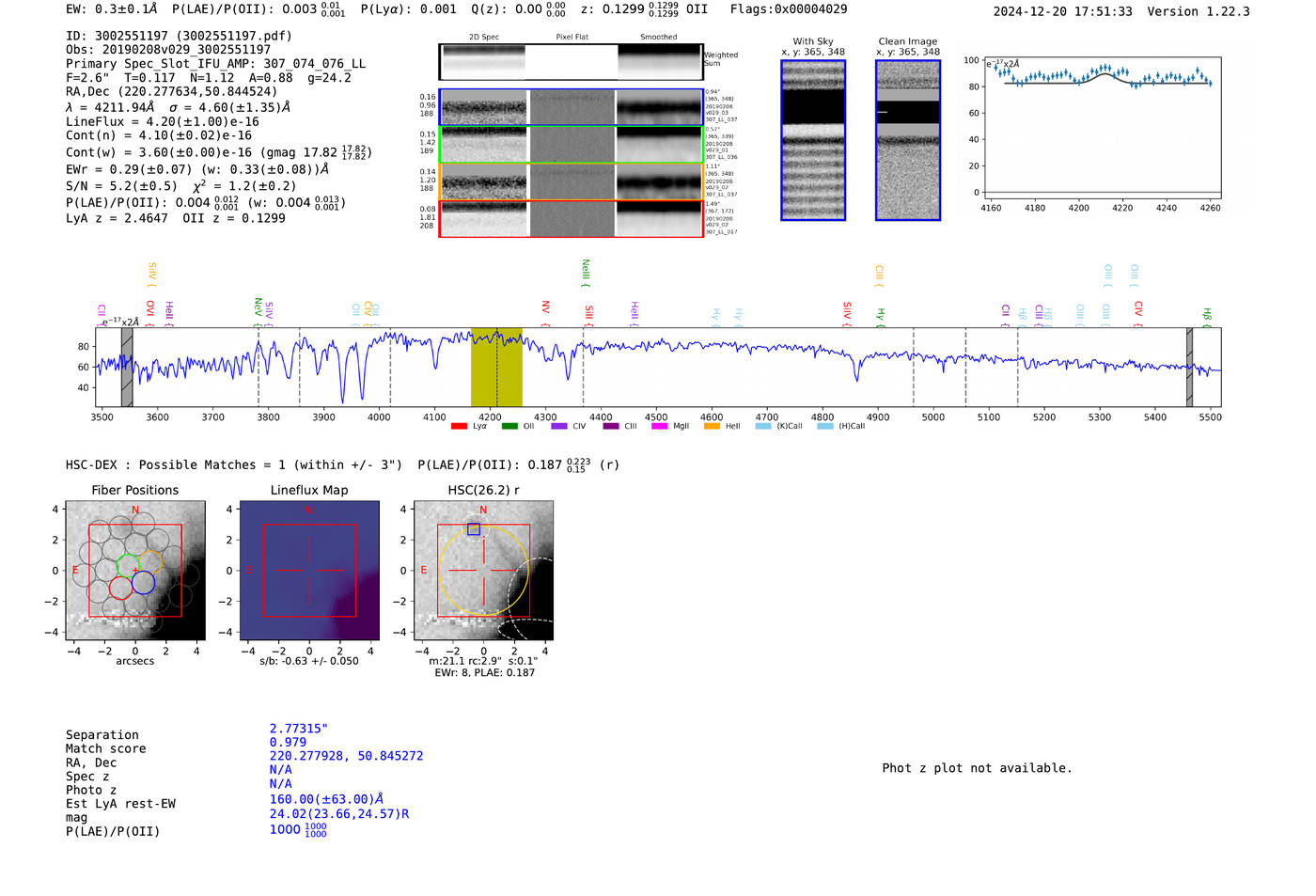Click the small blue square in HSC image
The width and height of the screenshot is (1316, 896).
click(474, 529)
